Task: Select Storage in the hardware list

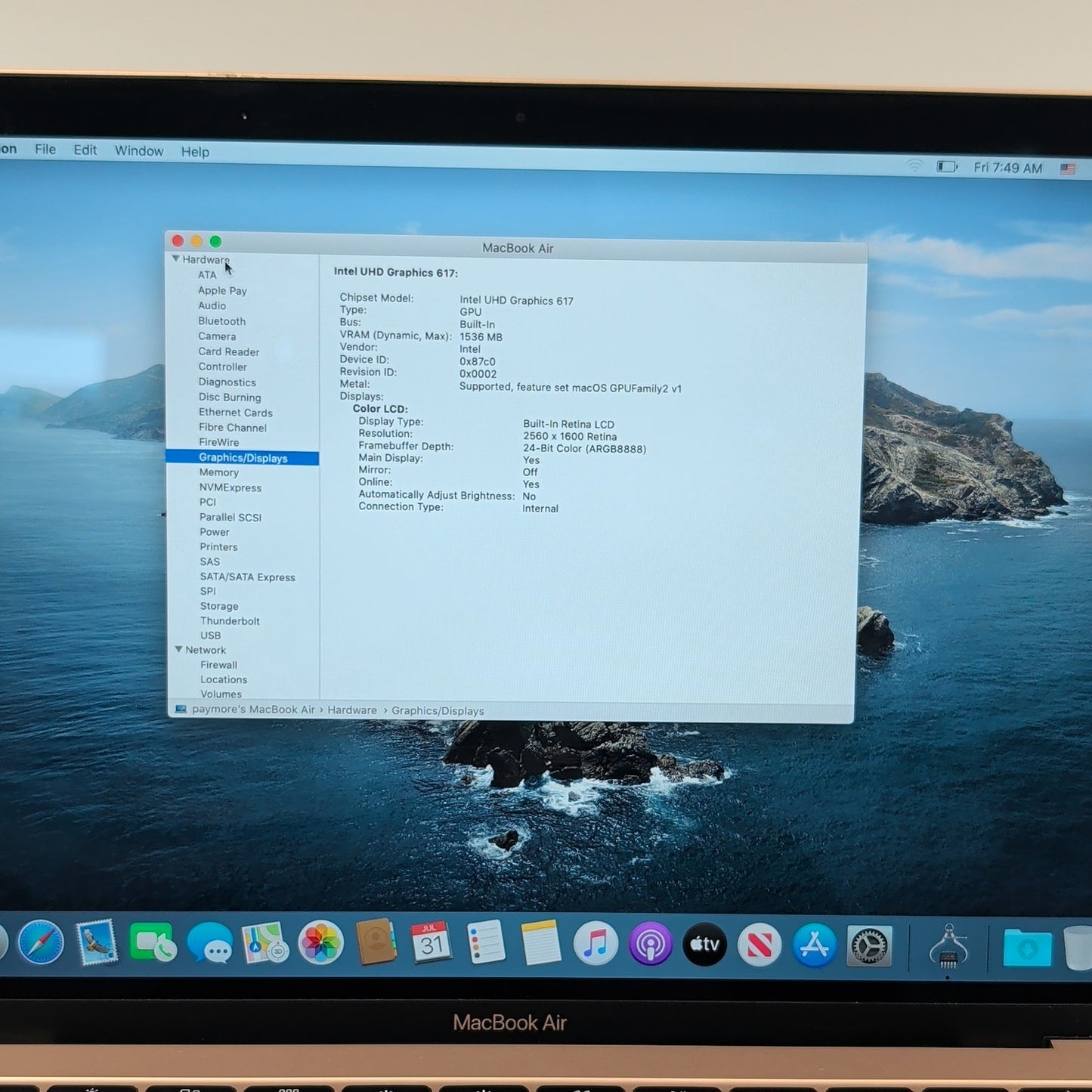Action: tap(219, 606)
